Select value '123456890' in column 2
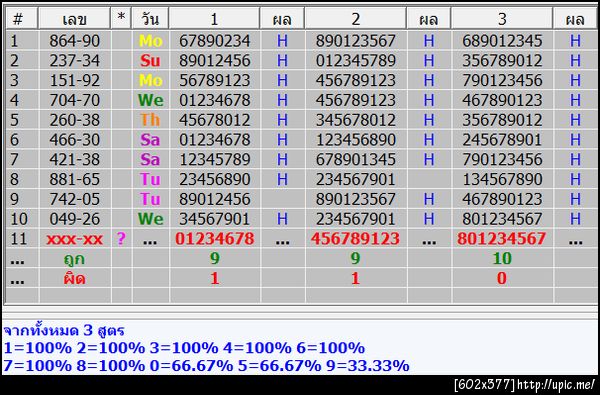Viewport: 600px width, 395px height. 355,140
